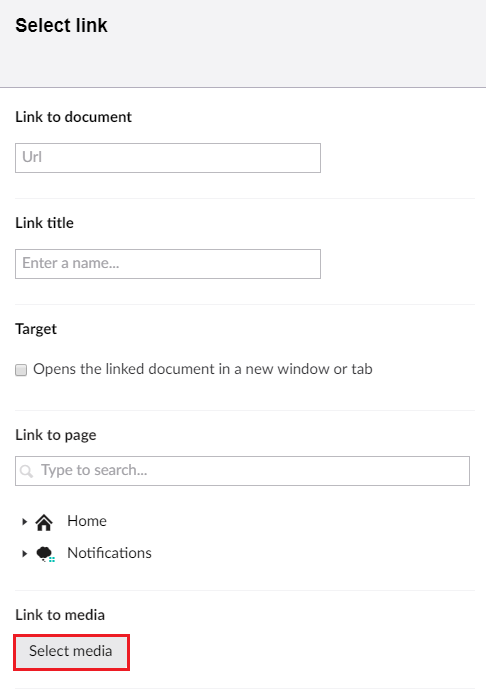
Task: Focus the 'Enter a name...' link title field
Action: click(168, 263)
